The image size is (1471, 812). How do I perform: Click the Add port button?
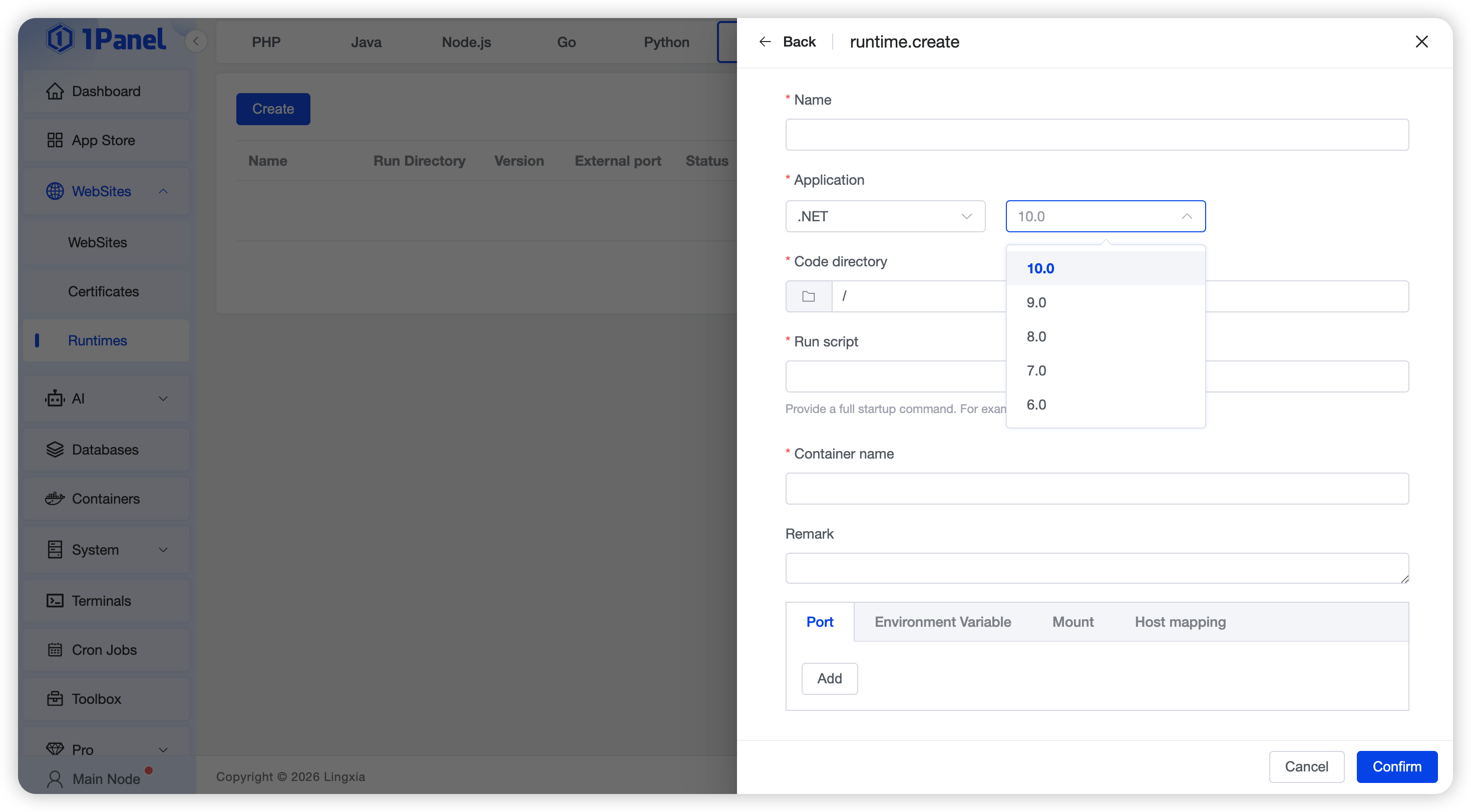[829, 678]
